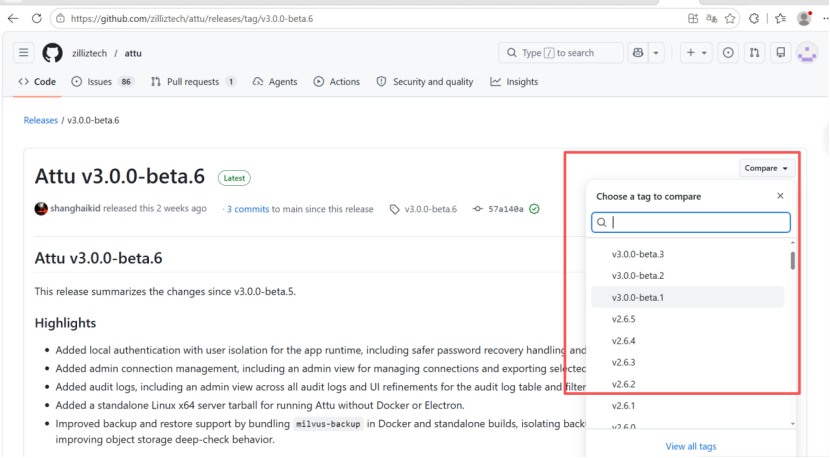The height and width of the screenshot is (458, 830).
Task: Click the commit icon beside 57a140a
Action: 477,209
